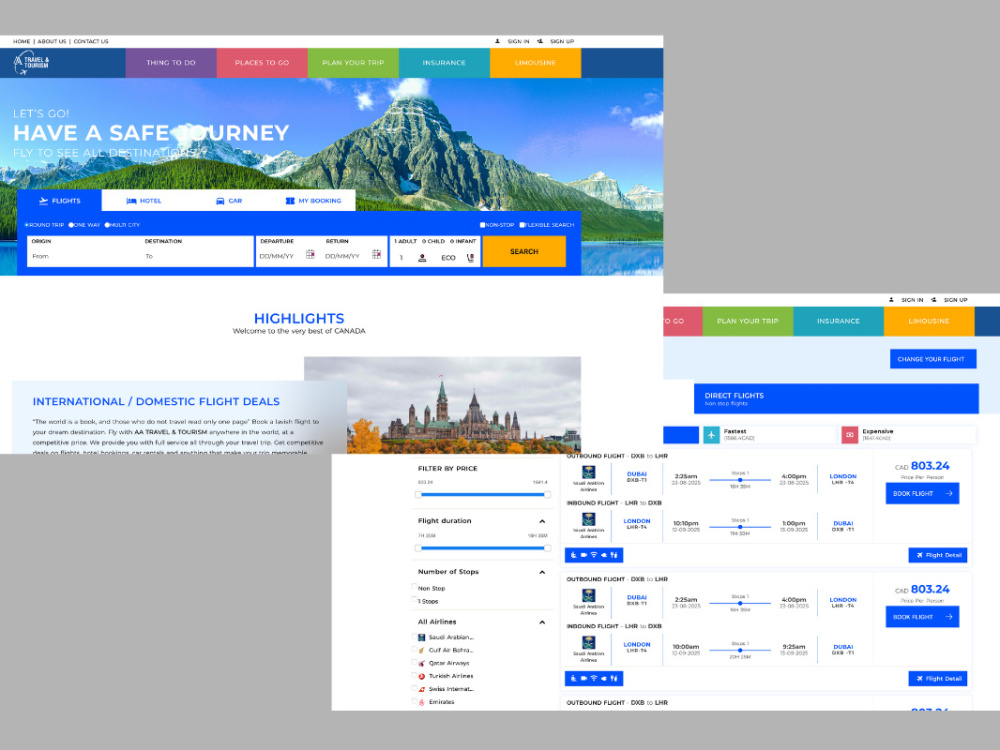Collapse the Flight duration section
1000x750 pixels.
click(542, 521)
